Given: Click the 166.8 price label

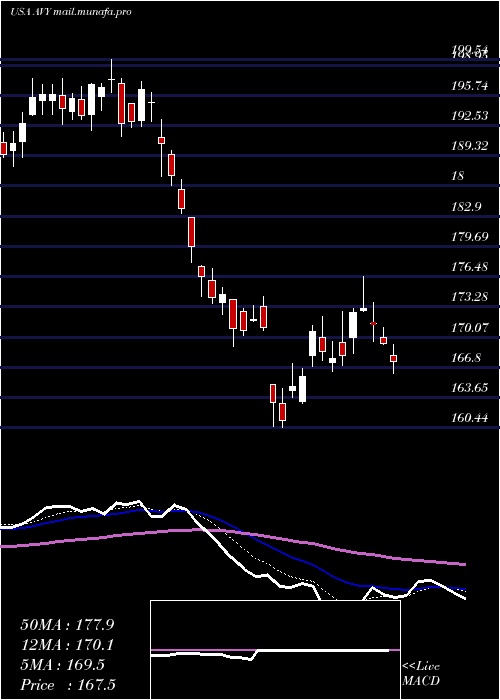Looking at the screenshot, I should pos(466,358).
